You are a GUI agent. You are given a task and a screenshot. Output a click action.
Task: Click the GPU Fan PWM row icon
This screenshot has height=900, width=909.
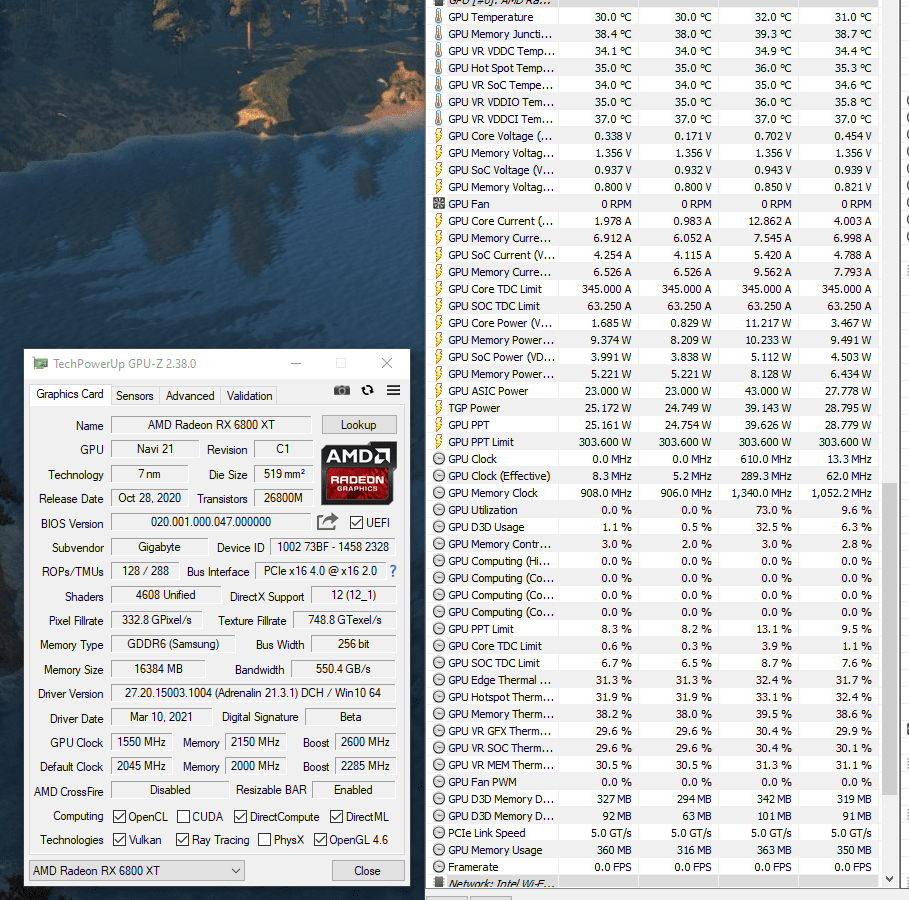click(x=439, y=782)
